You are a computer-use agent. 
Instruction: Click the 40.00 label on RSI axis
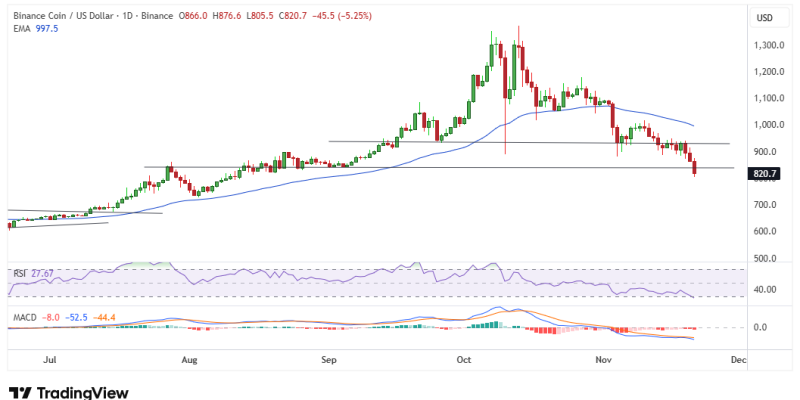(x=766, y=290)
